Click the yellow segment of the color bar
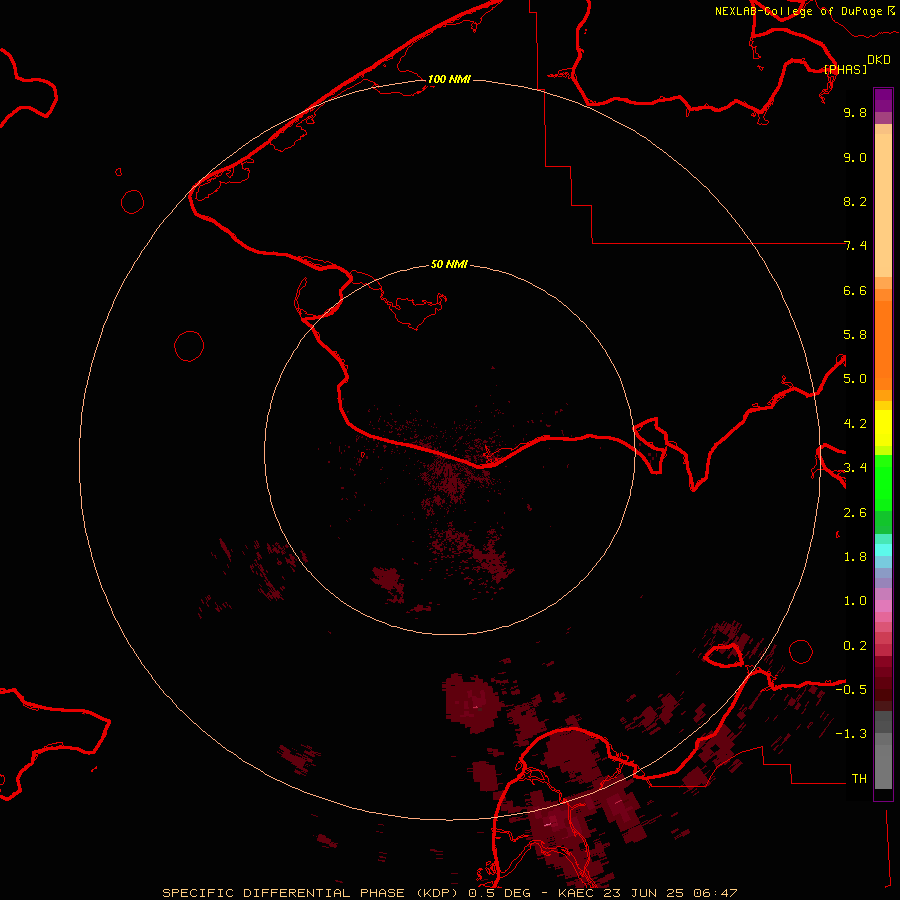 click(883, 428)
